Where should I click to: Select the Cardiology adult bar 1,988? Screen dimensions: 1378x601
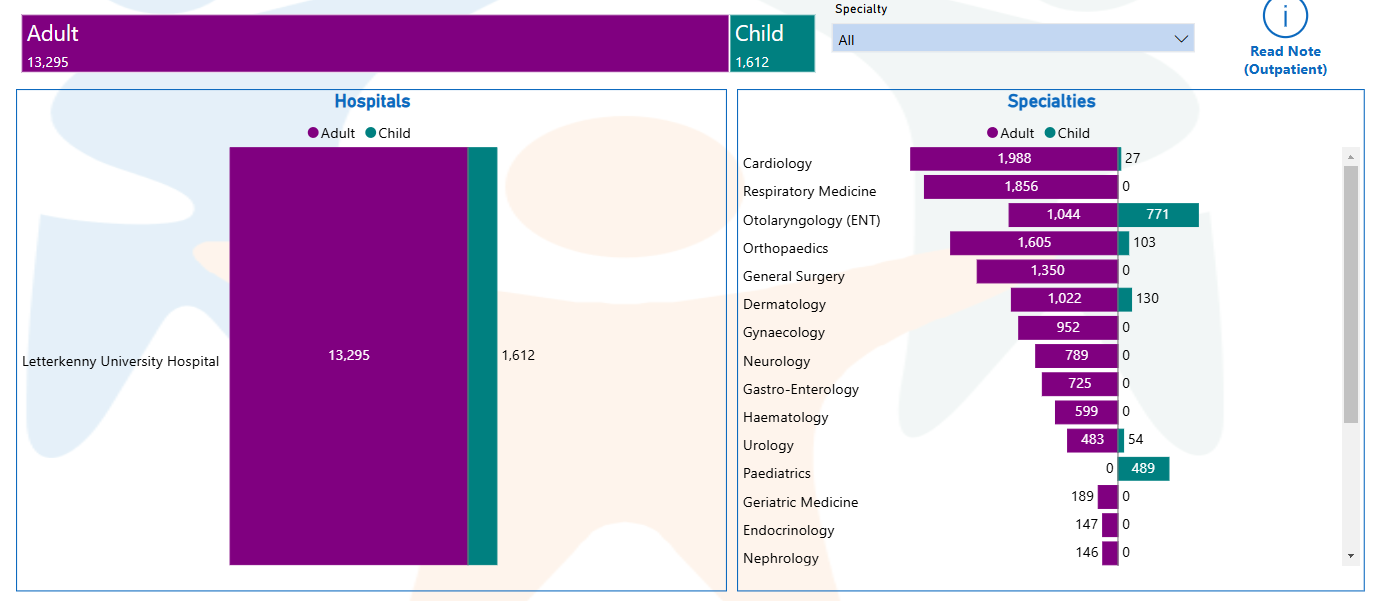1013,159
